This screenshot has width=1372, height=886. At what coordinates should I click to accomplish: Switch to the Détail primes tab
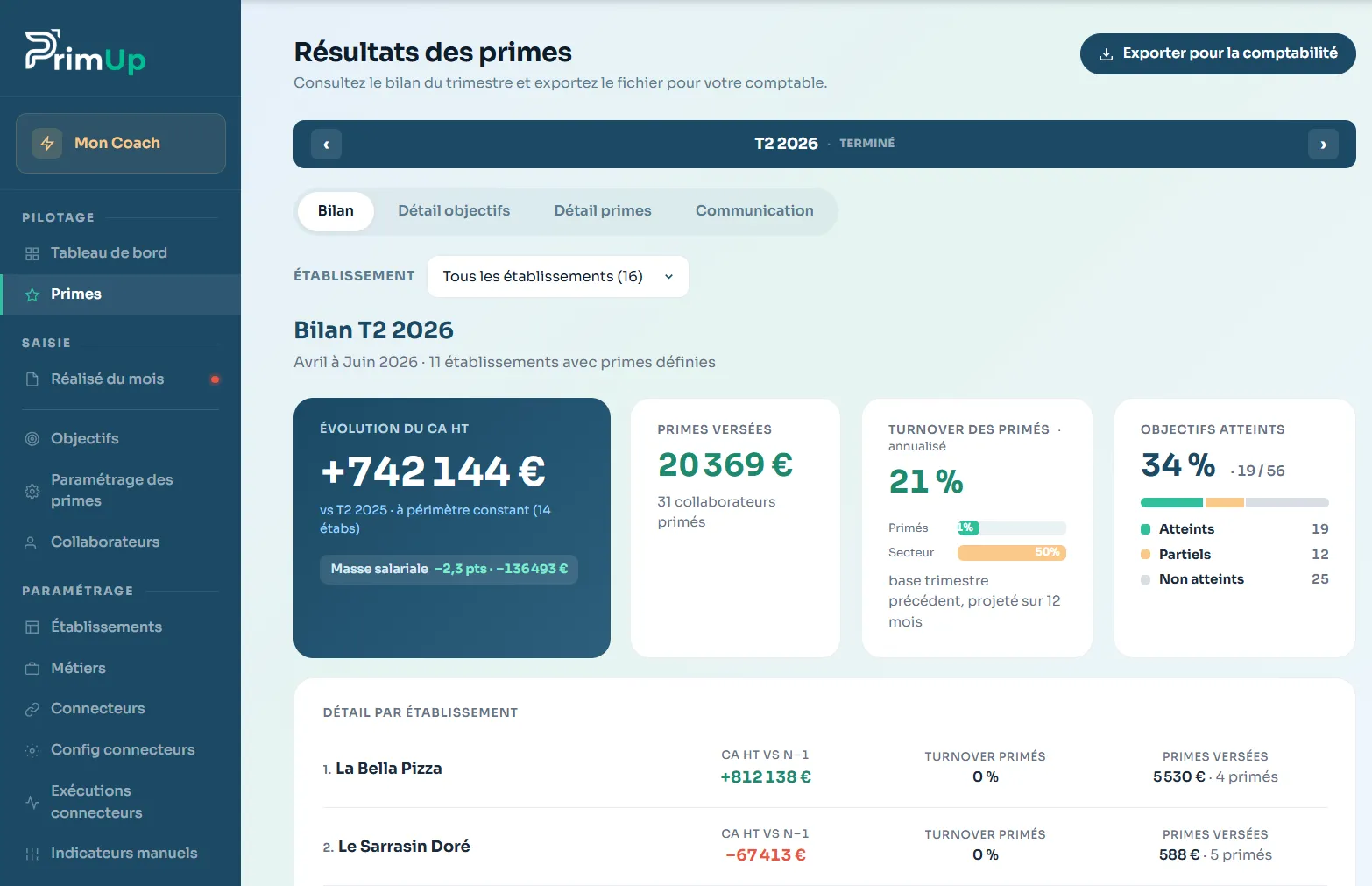pos(603,211)
